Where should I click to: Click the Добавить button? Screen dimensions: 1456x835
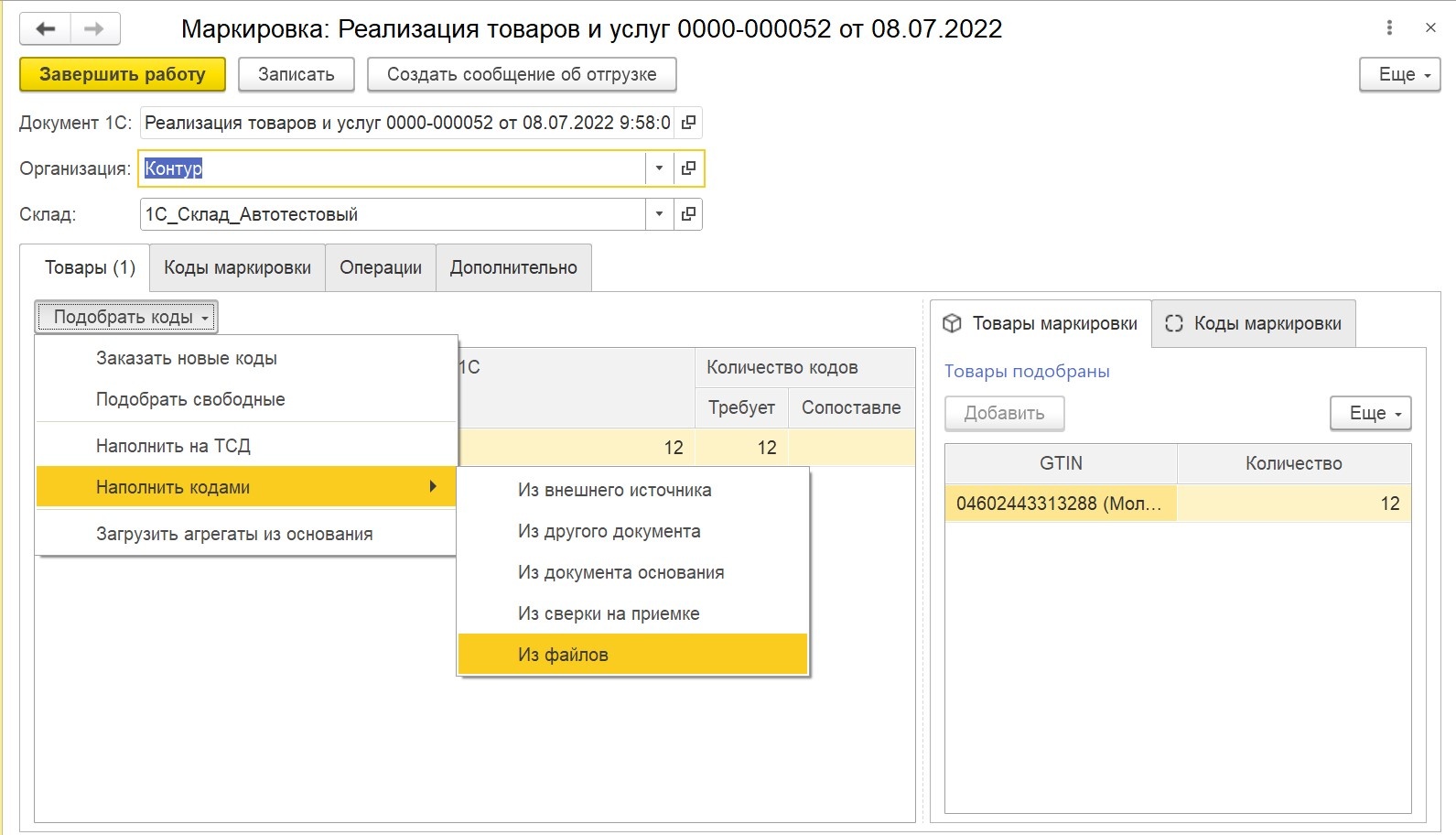tap(1005, 413)
